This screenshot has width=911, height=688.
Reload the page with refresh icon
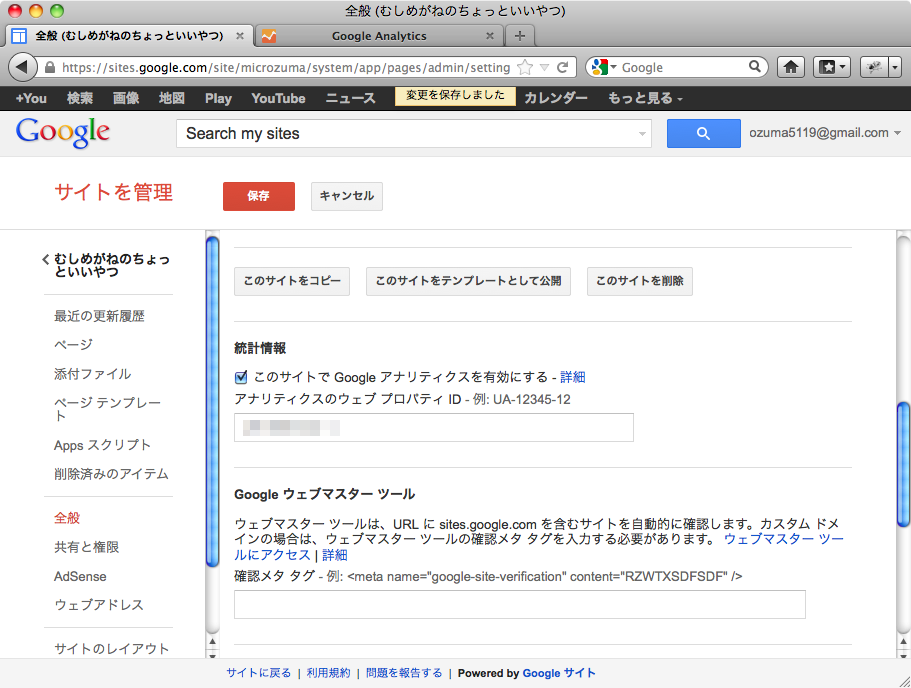click(562, 67)
